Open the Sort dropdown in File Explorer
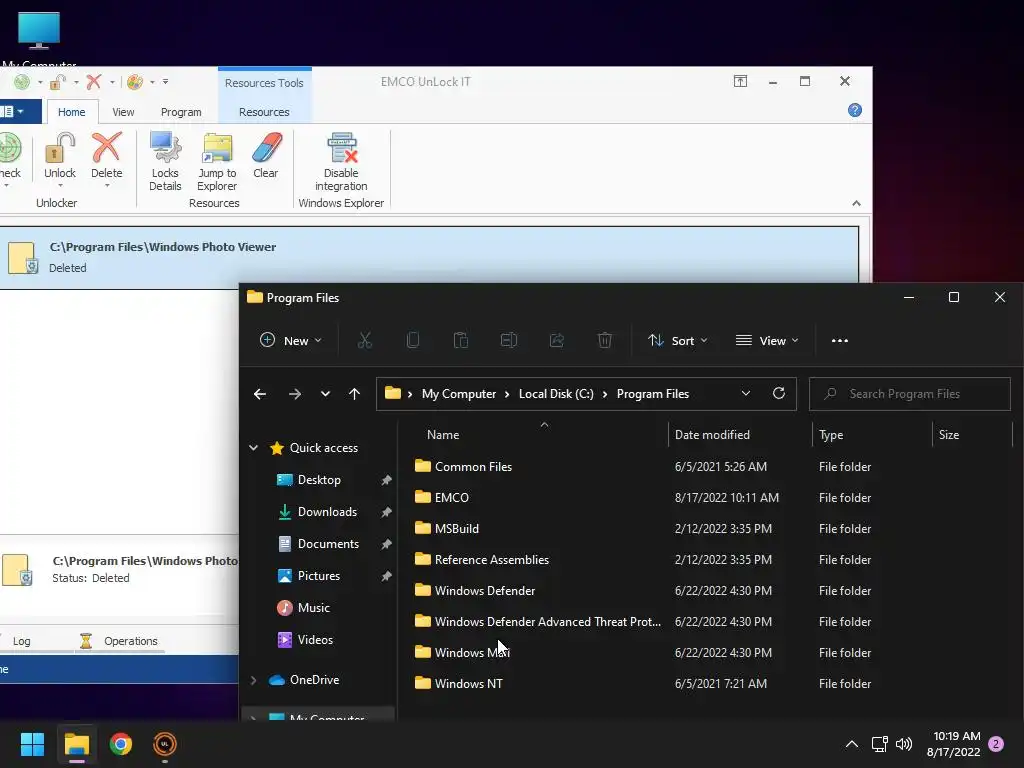The width and height of the screenshot is (1024, 768). coord(677,340)
